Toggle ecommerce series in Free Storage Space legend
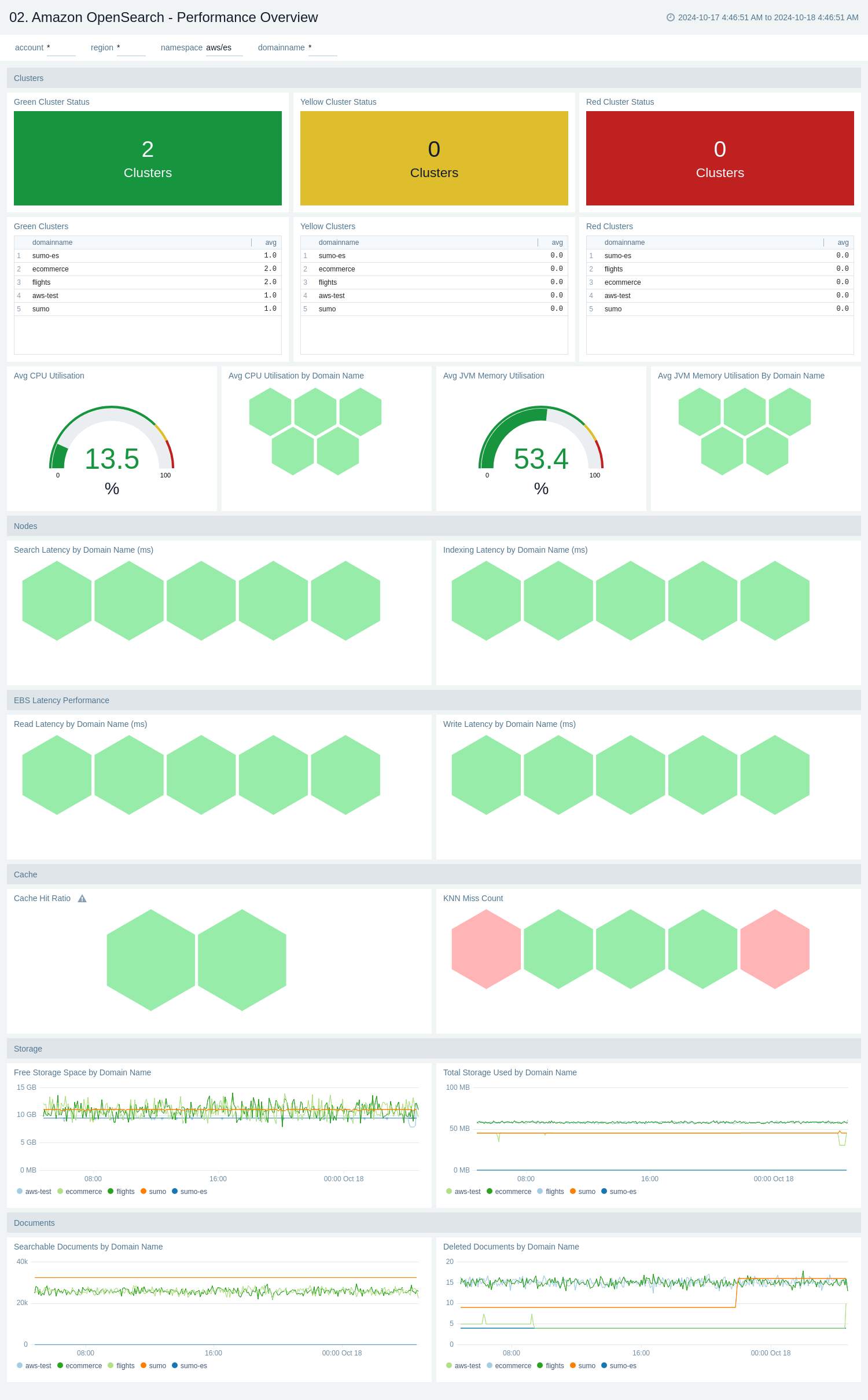 [x=79, y=1192]
